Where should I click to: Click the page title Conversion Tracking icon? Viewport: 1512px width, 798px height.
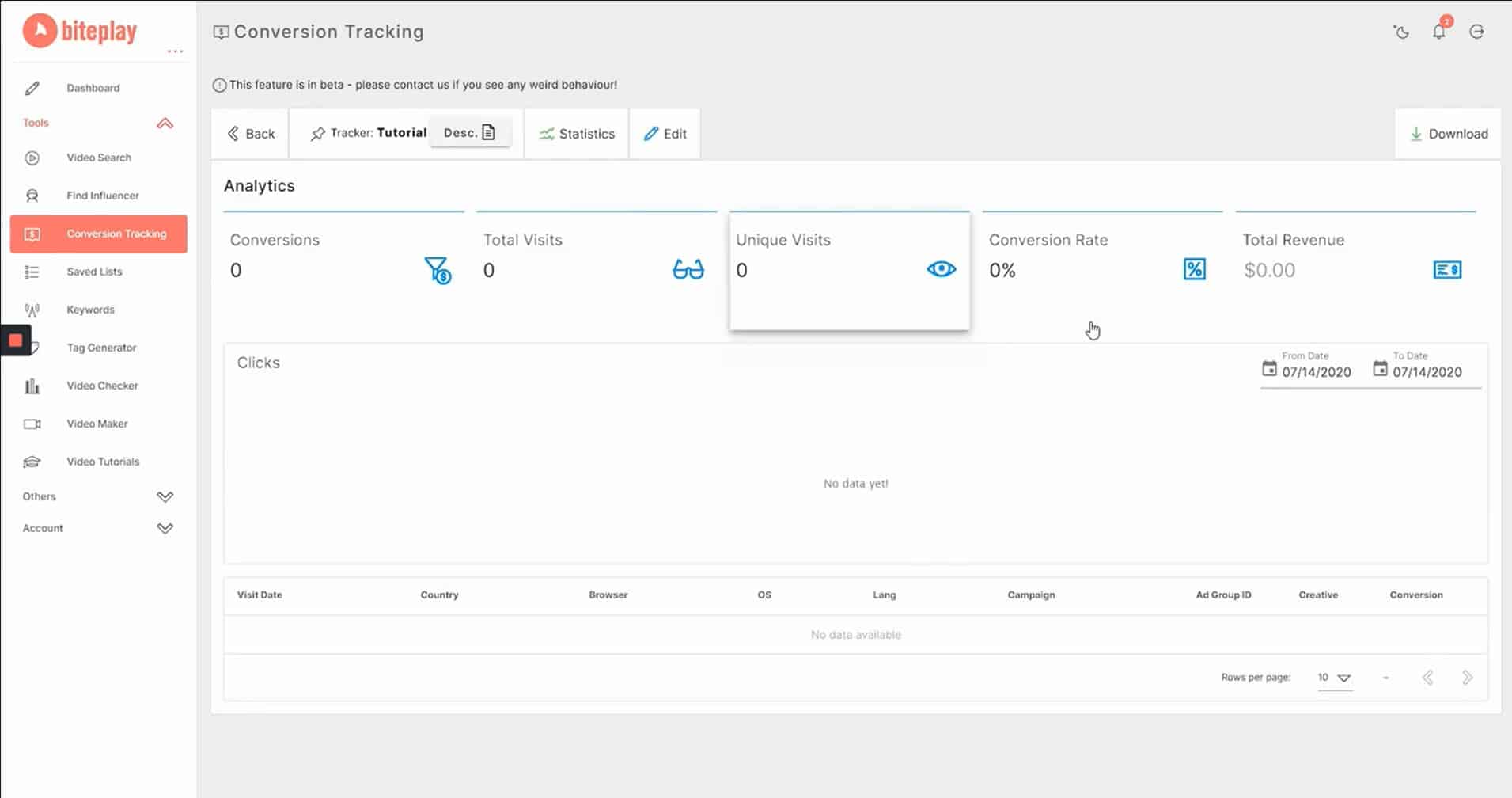coord(221,32)
